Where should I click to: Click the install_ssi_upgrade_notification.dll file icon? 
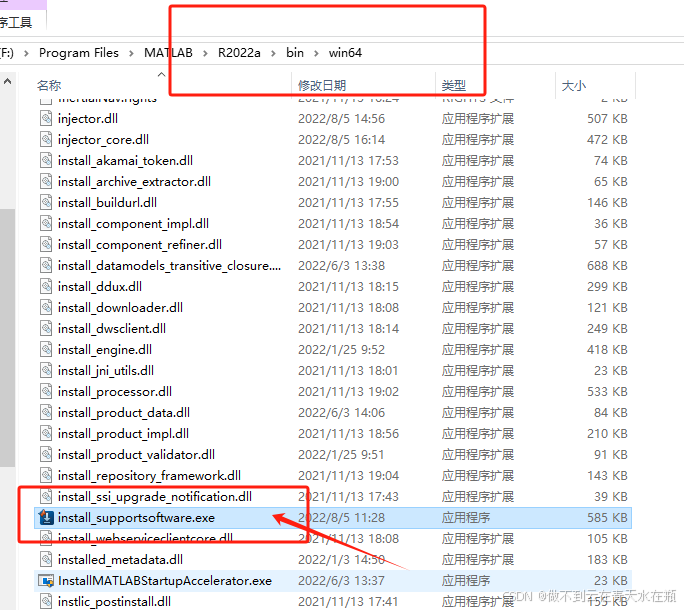46,496
